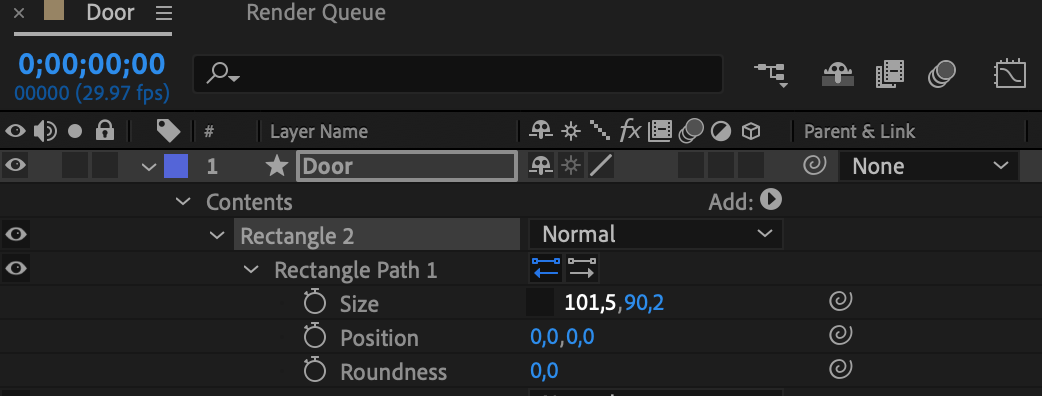Enable Frame Blending for the composition
1042x396 pixels.
click(890, 74)
